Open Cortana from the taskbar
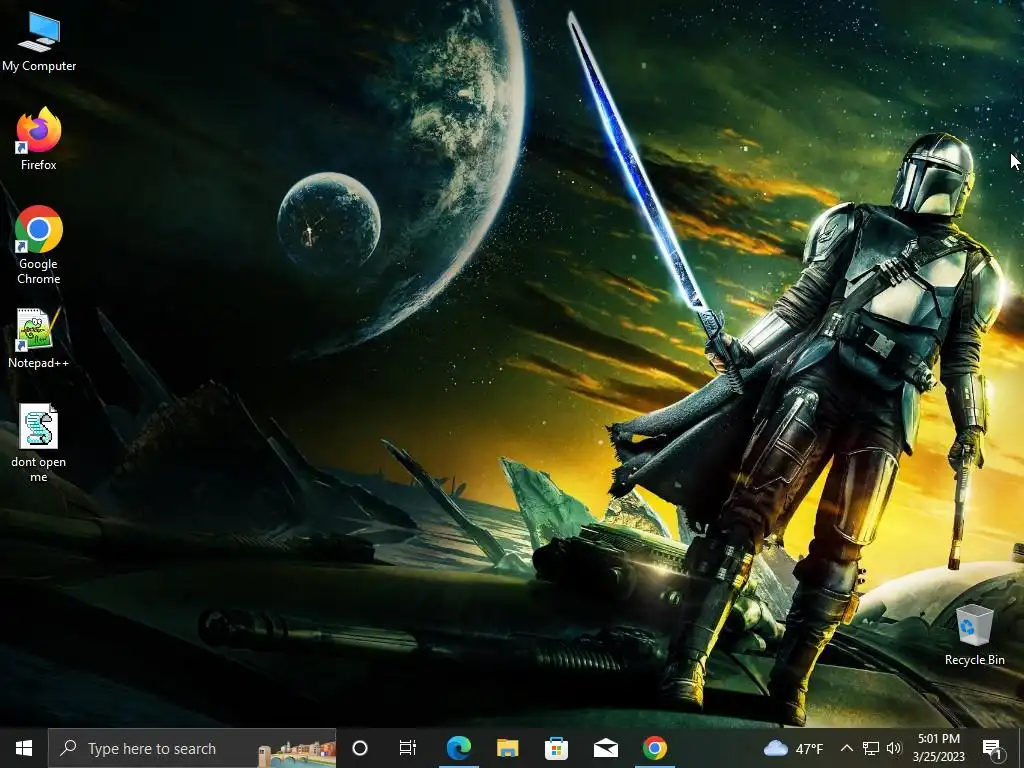The height and width of the screenshot is (768, 1024). 360,748
